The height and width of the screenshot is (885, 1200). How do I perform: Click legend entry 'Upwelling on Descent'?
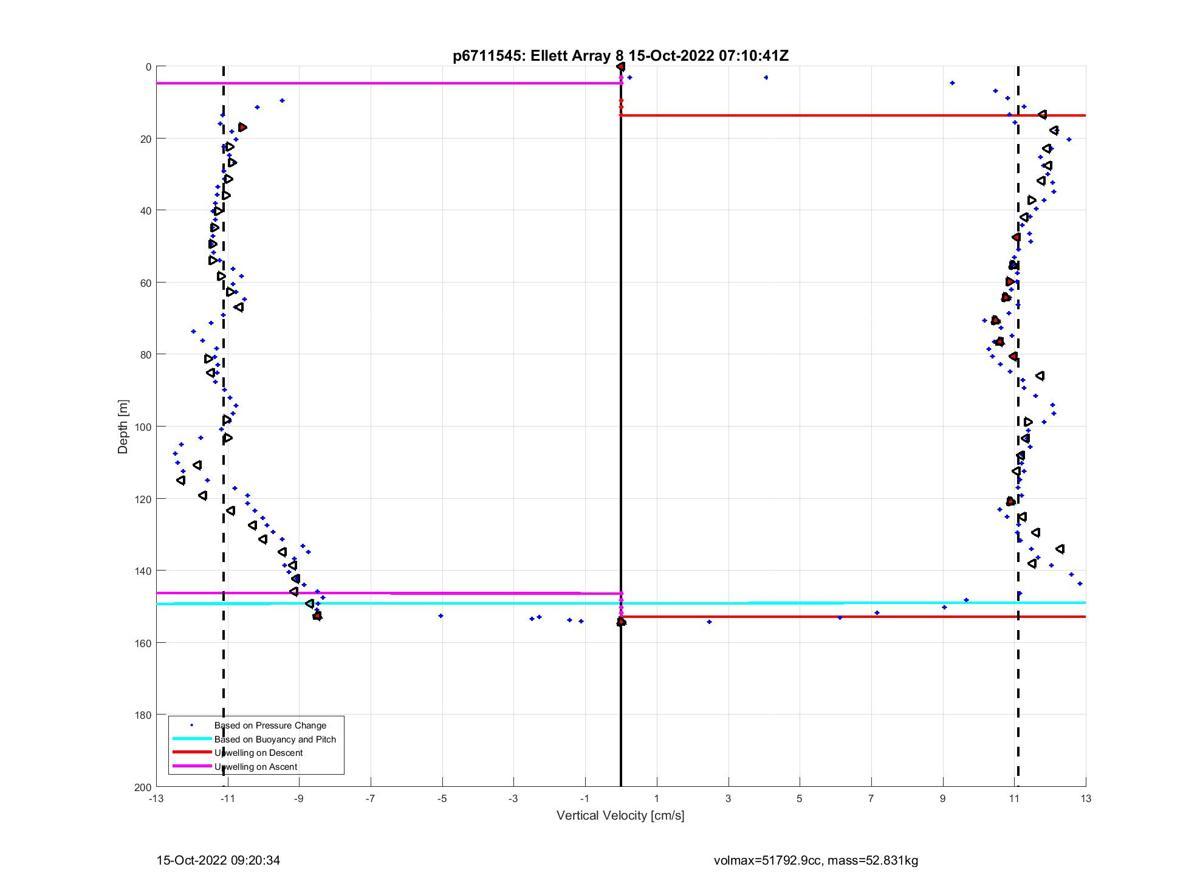point(258,753)
